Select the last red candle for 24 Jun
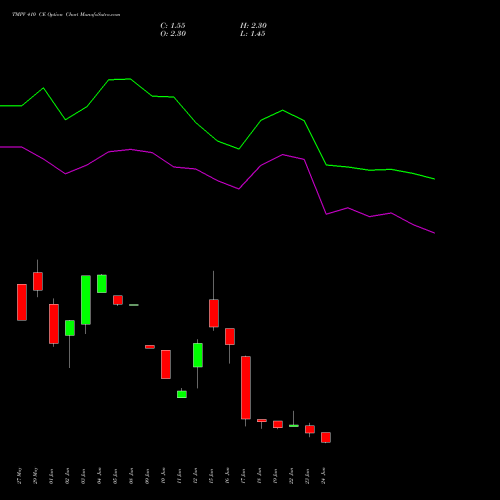This screenshot has width=500, height=500. 326,437
